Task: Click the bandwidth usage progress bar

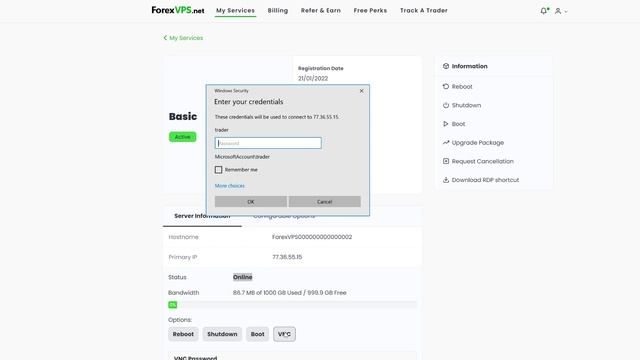Action: pos(292,305)
